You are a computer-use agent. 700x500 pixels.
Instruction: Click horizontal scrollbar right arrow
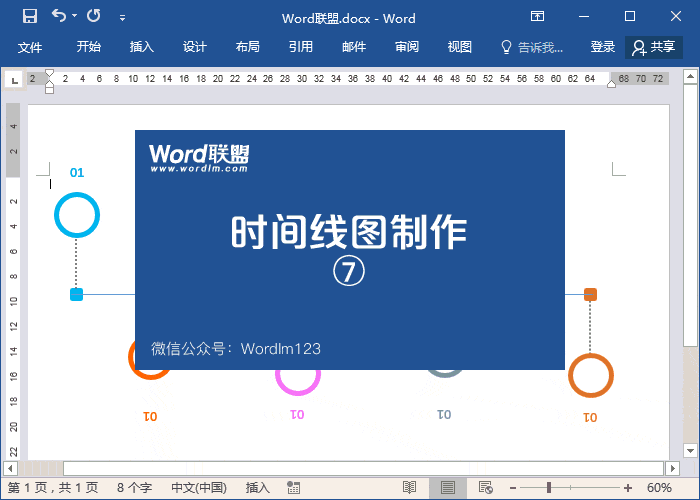(x=672, y=468)
